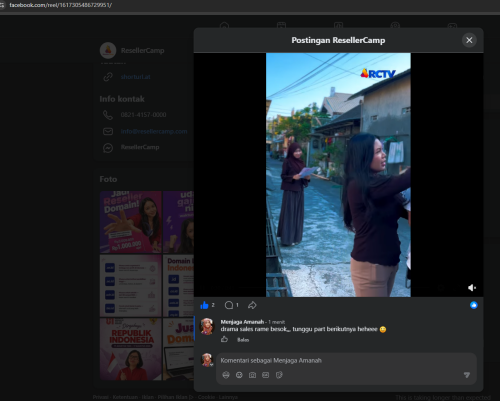Click the facebook.com/reel URL in address bar
The width and height of the screenshot is (500, 401).
[60, 5]
